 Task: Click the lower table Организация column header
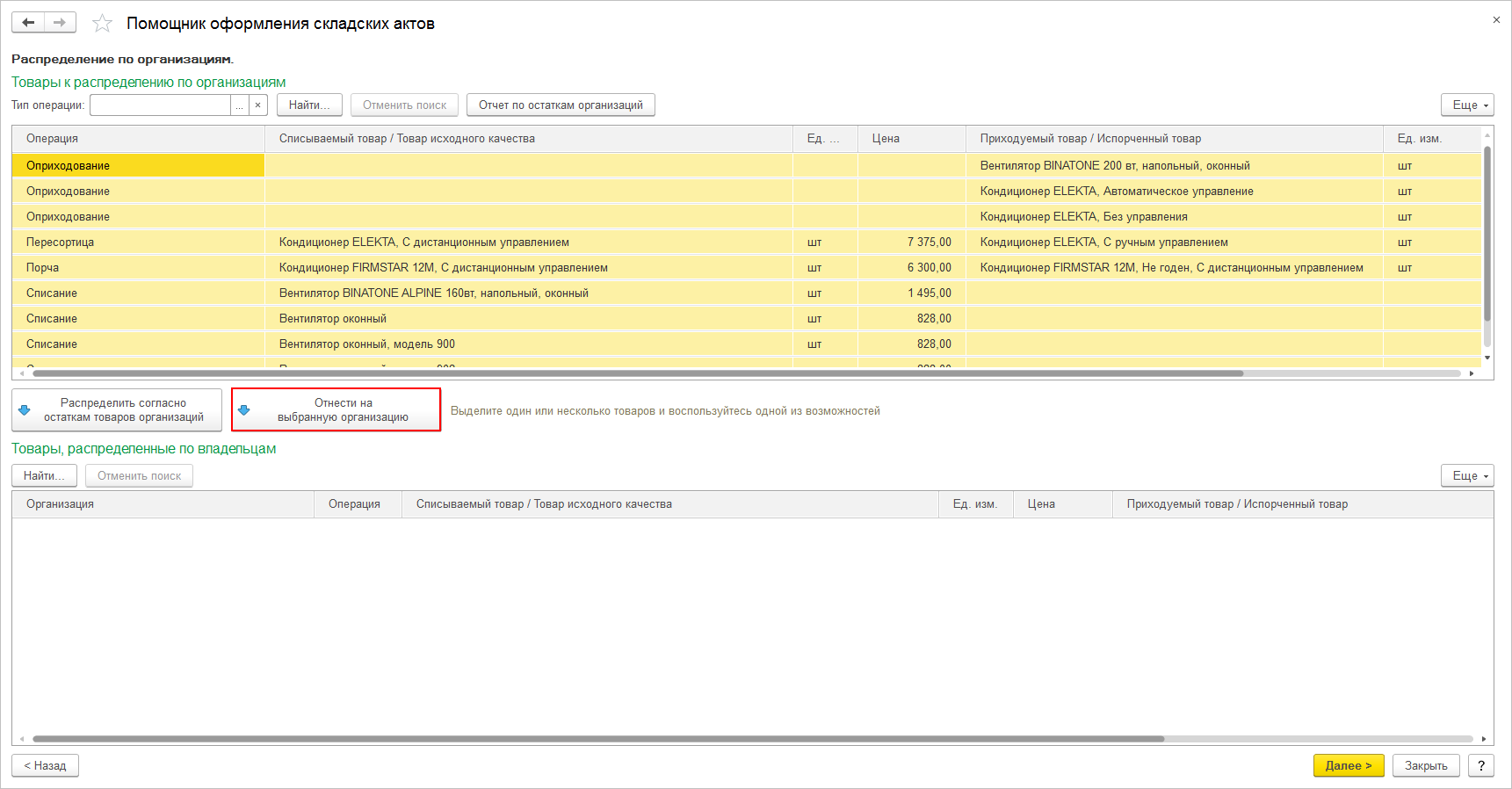click(x=163, y=504)
